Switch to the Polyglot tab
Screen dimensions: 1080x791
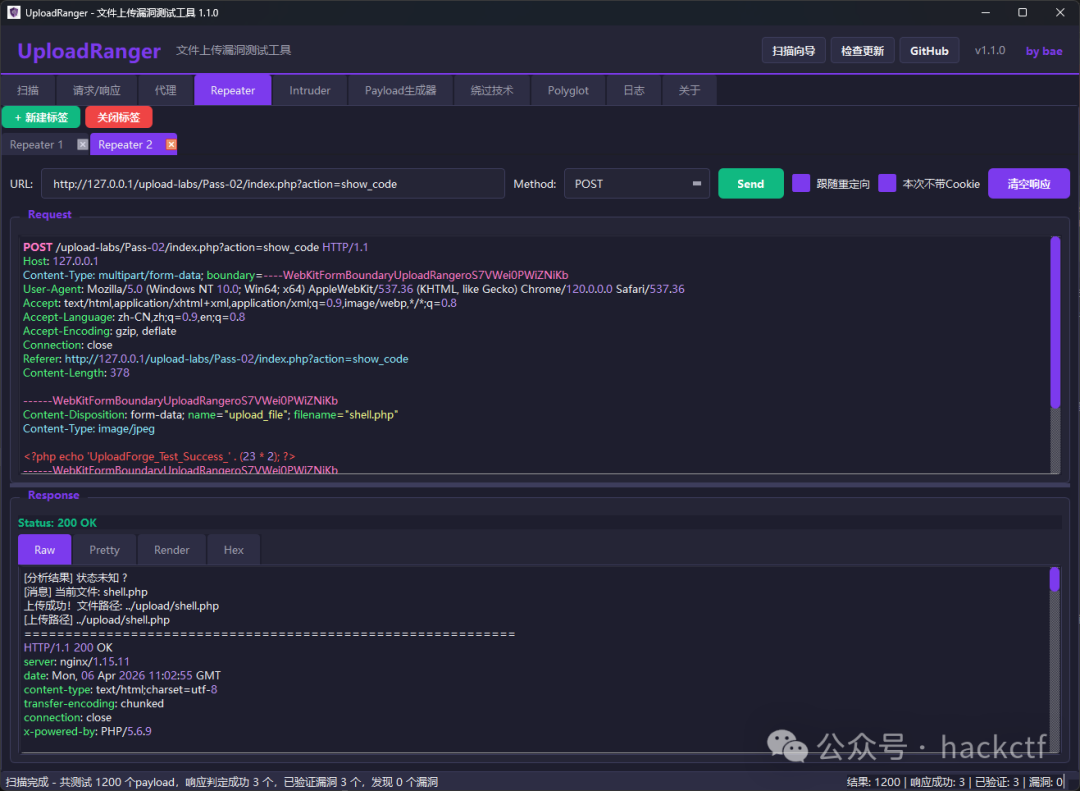(568, 90)
